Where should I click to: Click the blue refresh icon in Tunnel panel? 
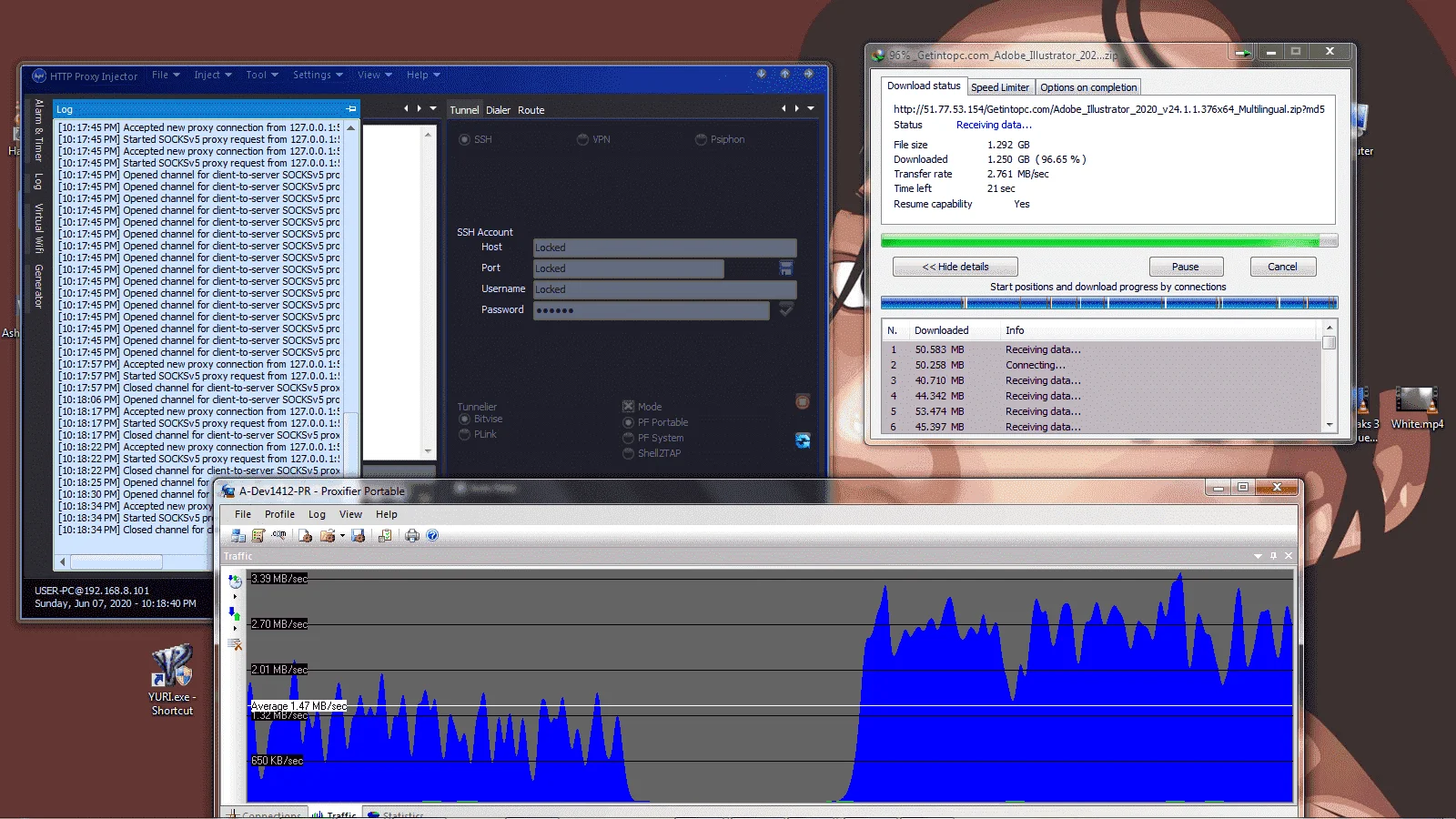[x=803, y=440]
